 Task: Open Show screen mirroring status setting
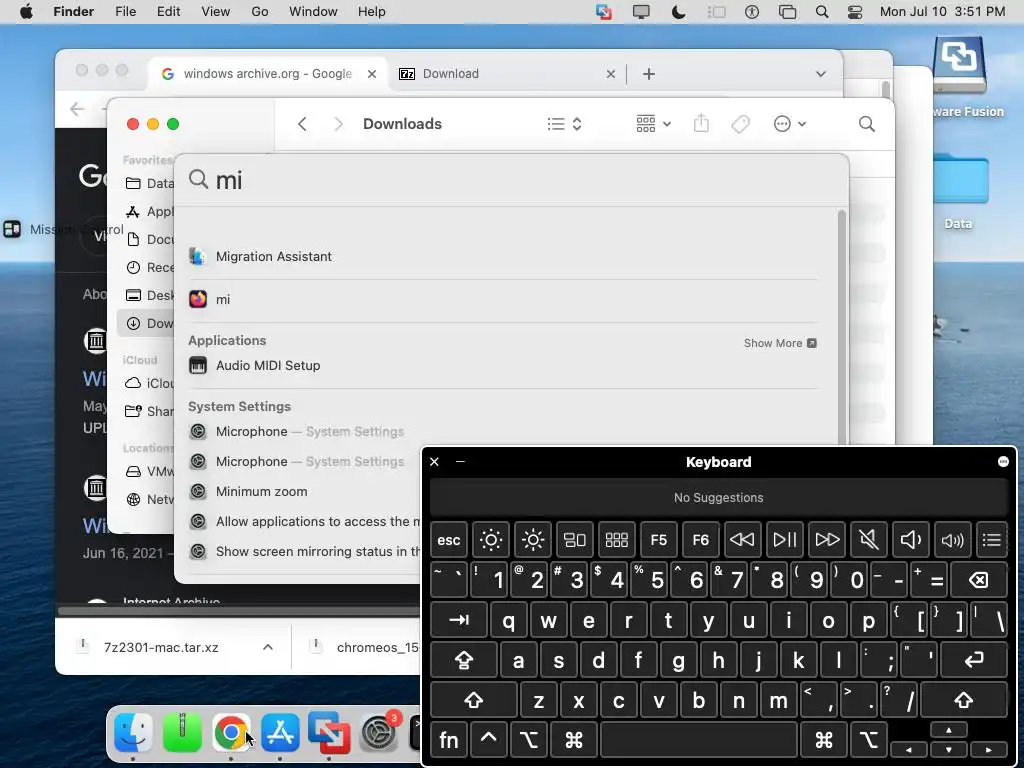(x=304, y=551)
